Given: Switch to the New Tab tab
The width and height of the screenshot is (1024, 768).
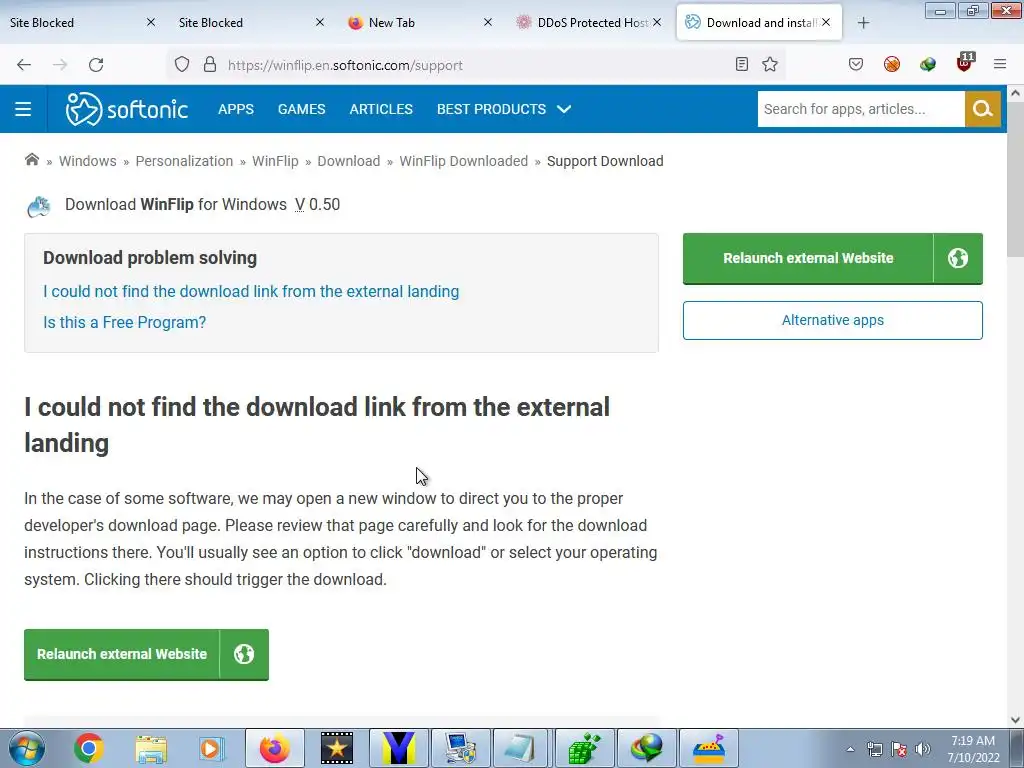Looking at the screenshot, I should (419, 23).
